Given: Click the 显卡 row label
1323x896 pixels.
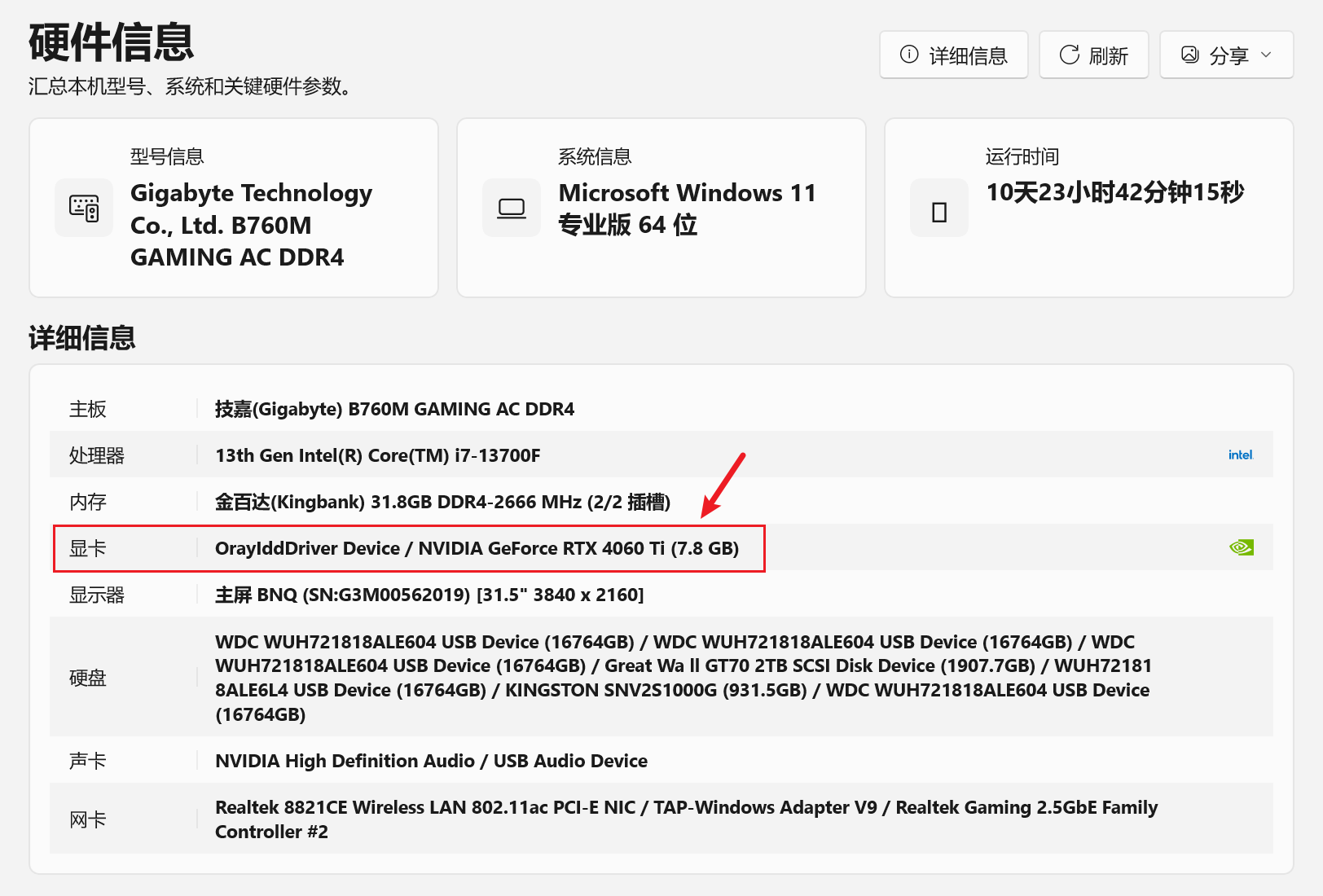Looking at the screenshot, I should [x=88, y=548].
